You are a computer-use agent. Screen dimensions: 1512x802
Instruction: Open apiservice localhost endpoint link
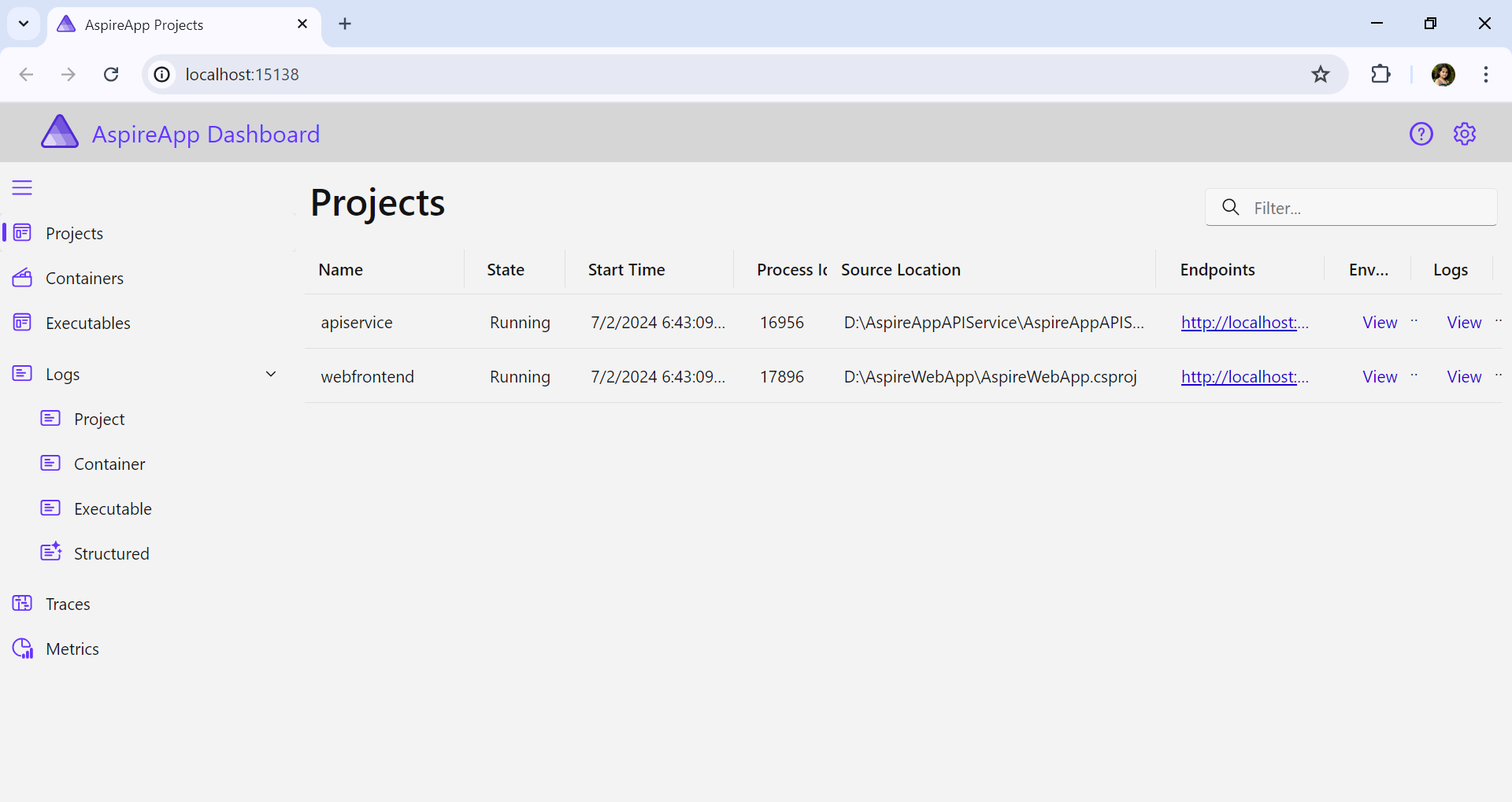pyautogui.click(x=1243, y=323)
